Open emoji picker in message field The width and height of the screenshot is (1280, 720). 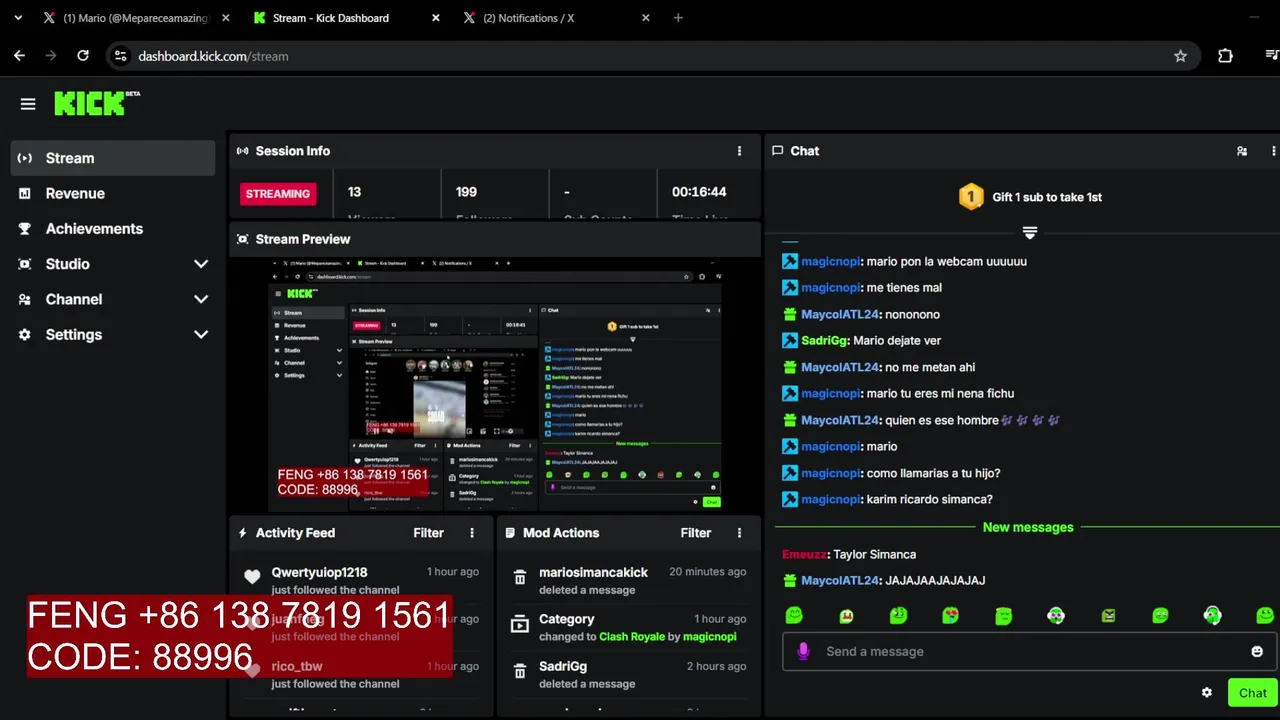[x=1257, y=651]
